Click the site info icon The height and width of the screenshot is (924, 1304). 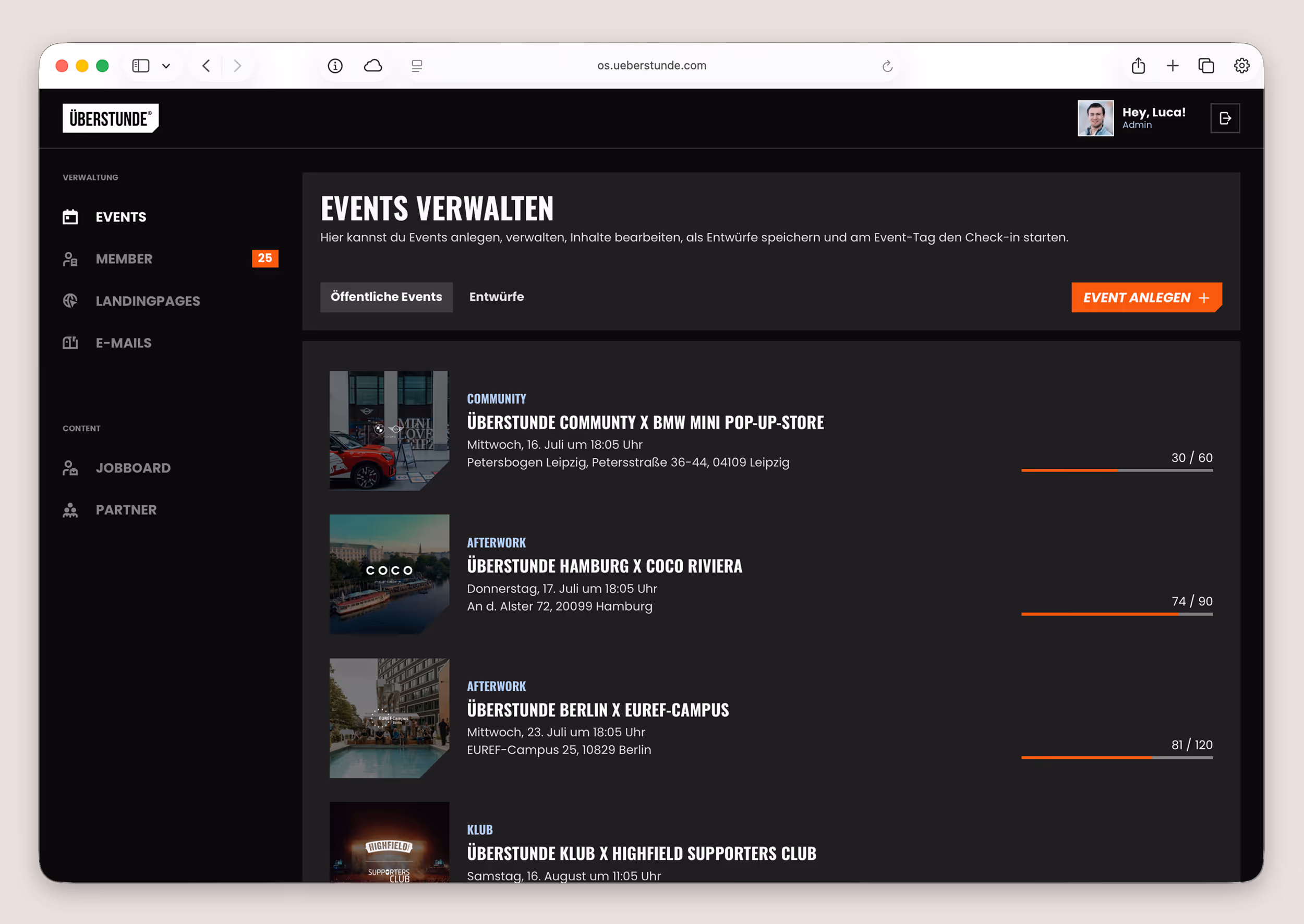[x=335, y=66]
